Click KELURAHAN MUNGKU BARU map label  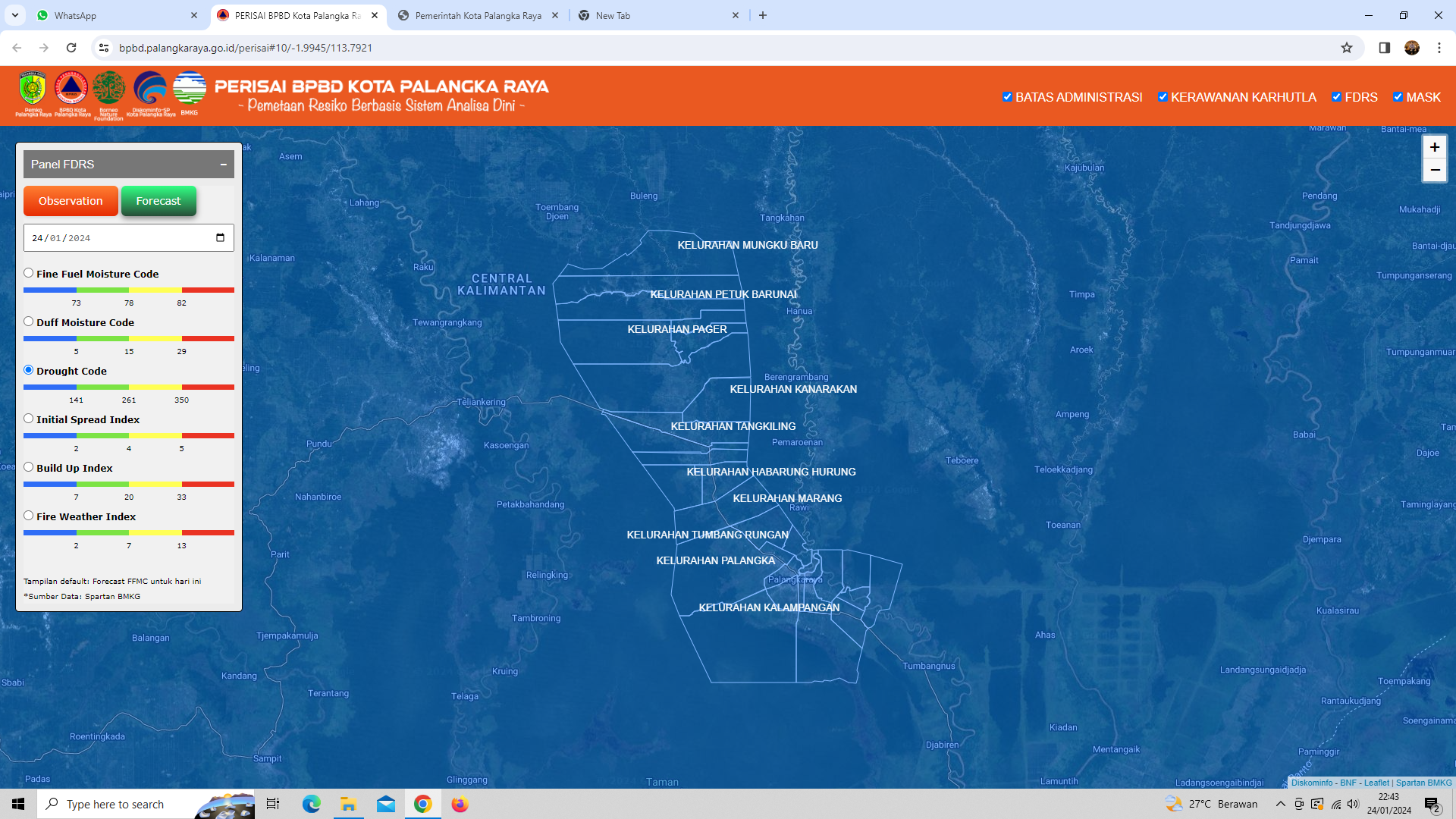pyautogui.click(x=748, y=245)
